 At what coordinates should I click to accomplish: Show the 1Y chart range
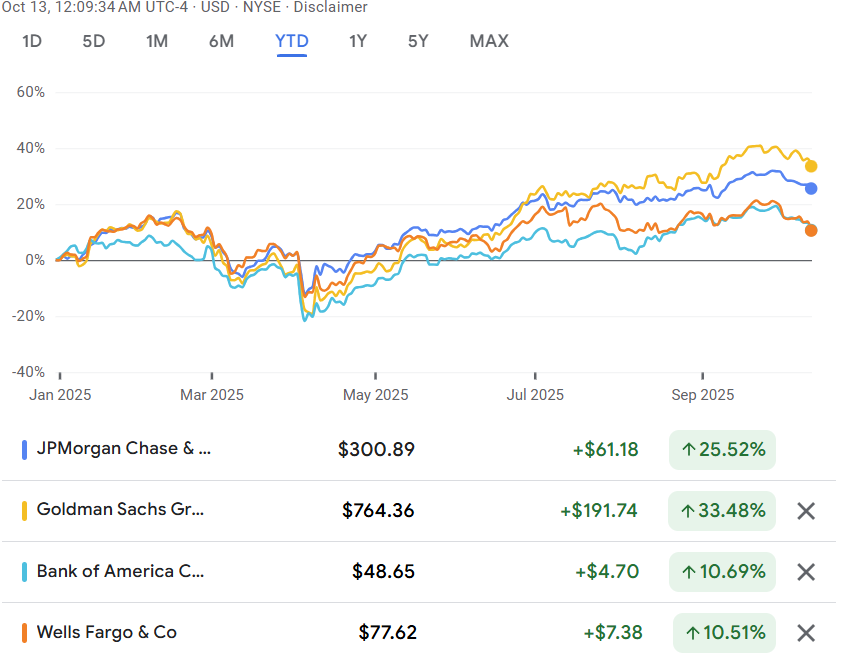358,41
